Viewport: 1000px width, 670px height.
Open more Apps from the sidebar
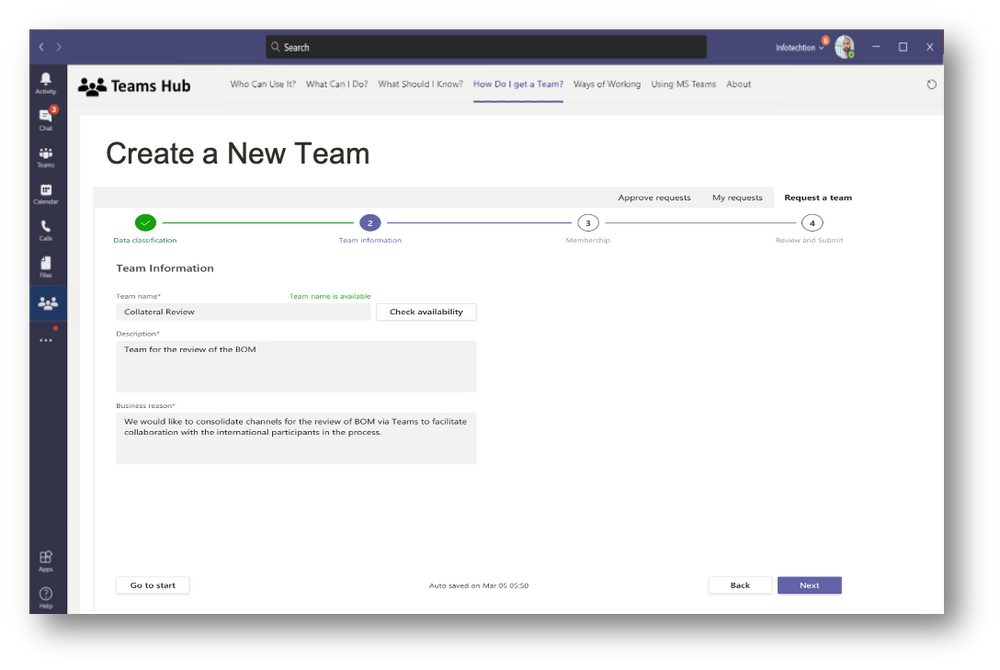(46, 558)
